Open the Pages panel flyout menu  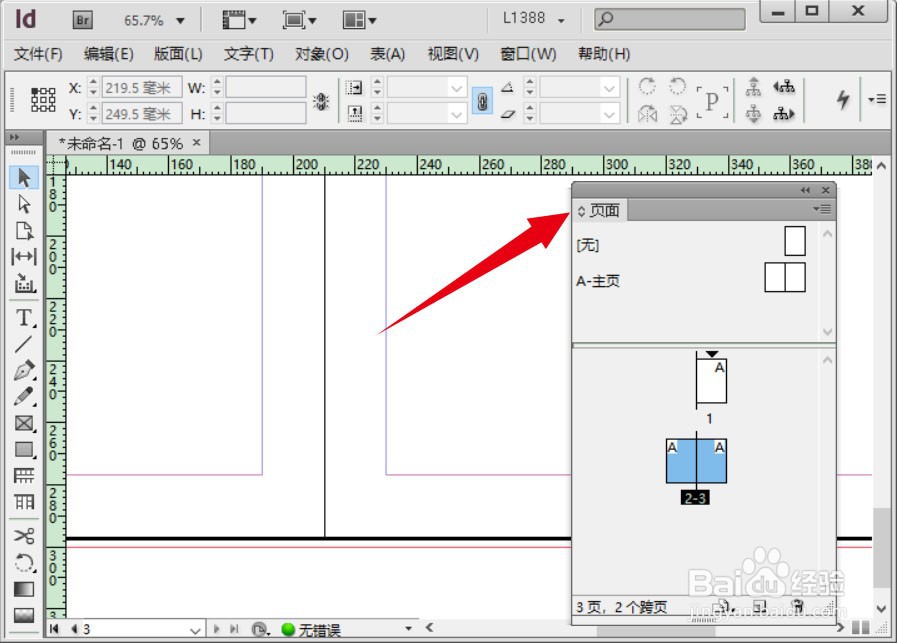[x=822, y=209]
